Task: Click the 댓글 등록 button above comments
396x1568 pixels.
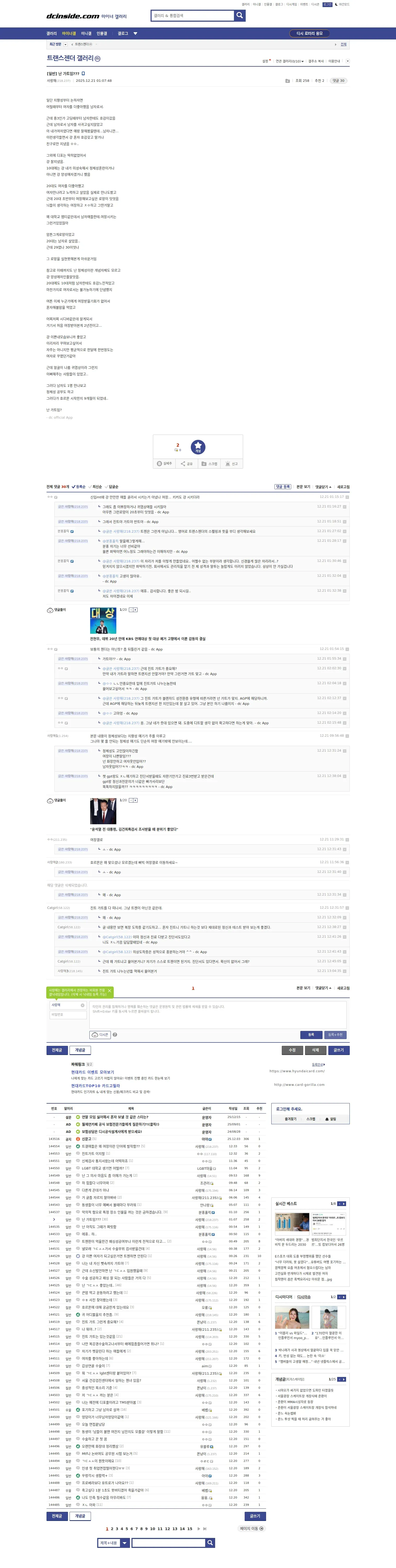Action: click(x=283, y=487)
